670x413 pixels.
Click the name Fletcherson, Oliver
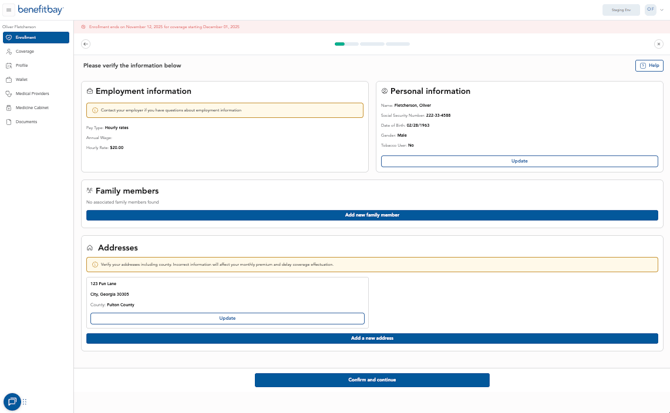coord(412,105)
